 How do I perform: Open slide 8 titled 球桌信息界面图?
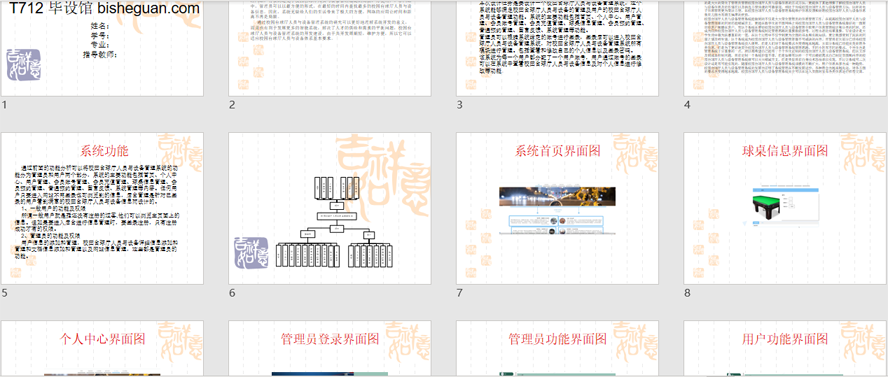click(x=785, y=208)
